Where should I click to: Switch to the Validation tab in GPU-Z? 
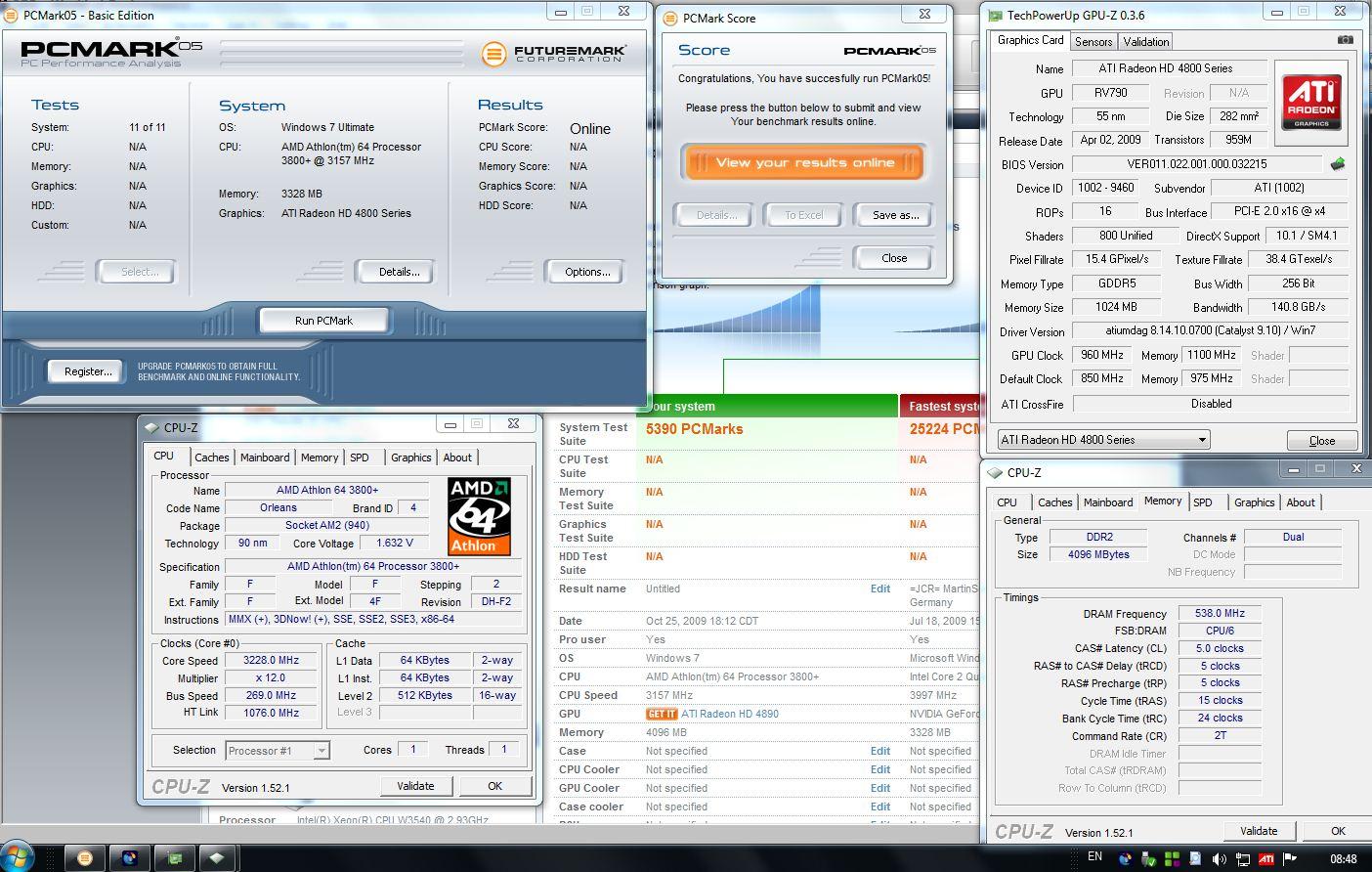click(x=1145, y=42)
